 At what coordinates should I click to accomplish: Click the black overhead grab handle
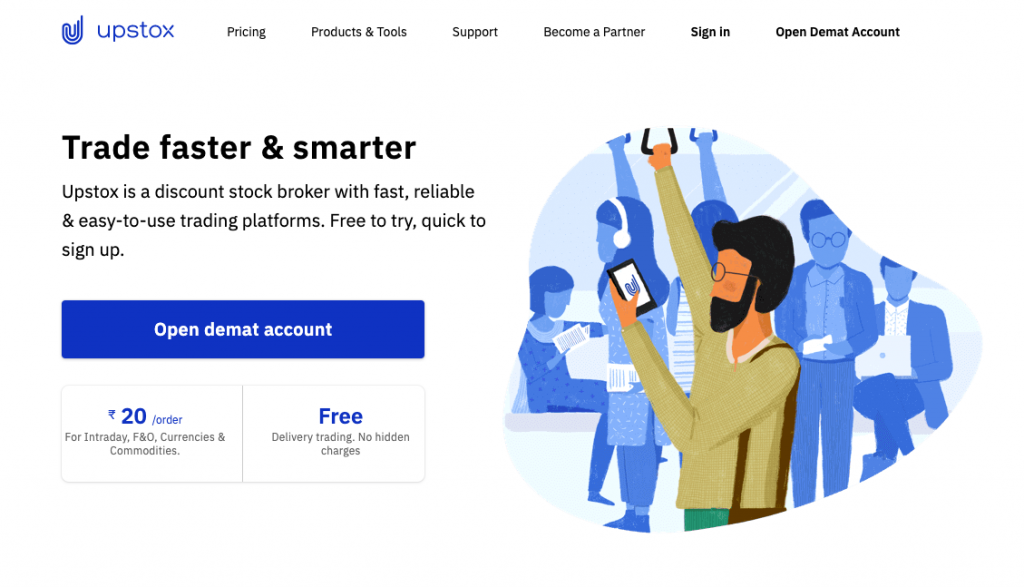(x=658, y=141)
